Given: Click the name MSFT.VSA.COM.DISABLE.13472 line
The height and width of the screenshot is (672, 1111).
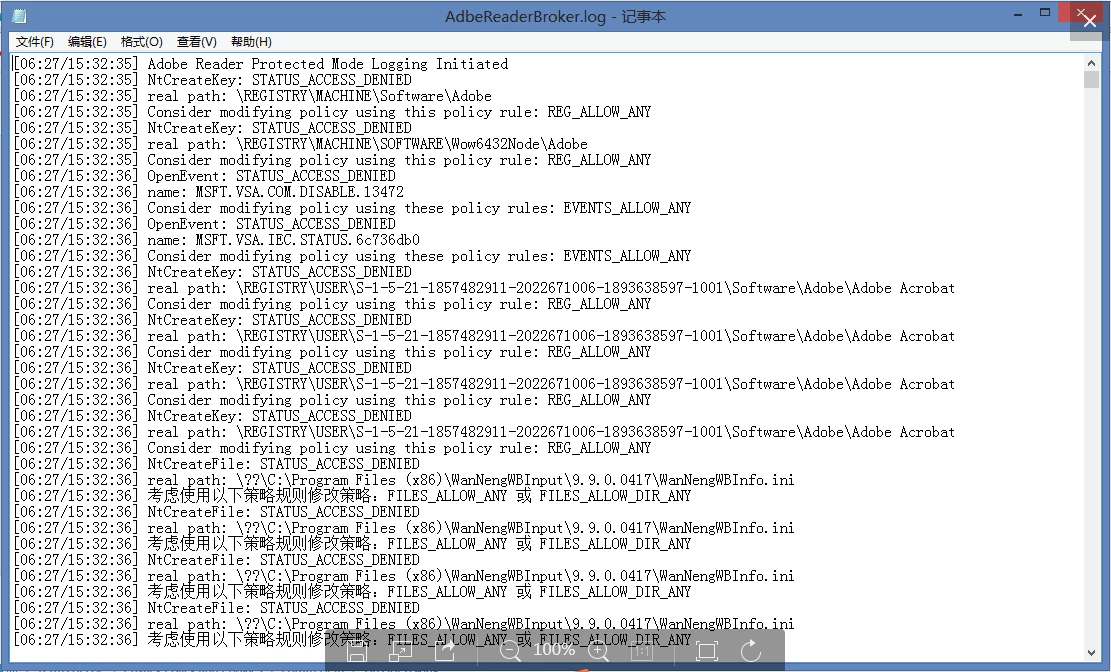Looking at the screenshot, I should 276,191.
